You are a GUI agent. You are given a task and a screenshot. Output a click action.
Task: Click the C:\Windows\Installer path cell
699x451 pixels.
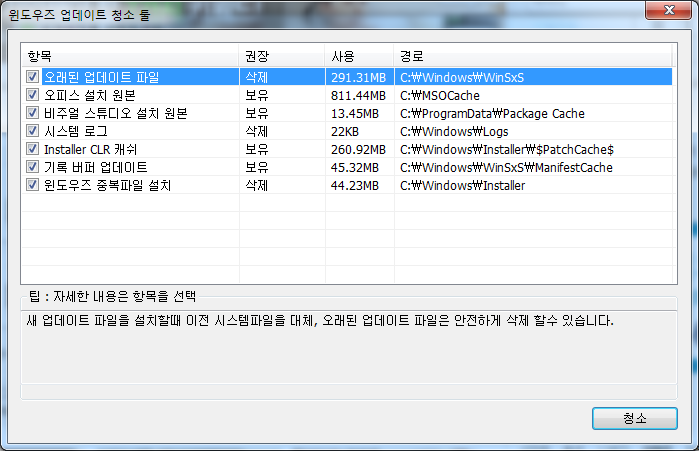click(x=463, y=186)
